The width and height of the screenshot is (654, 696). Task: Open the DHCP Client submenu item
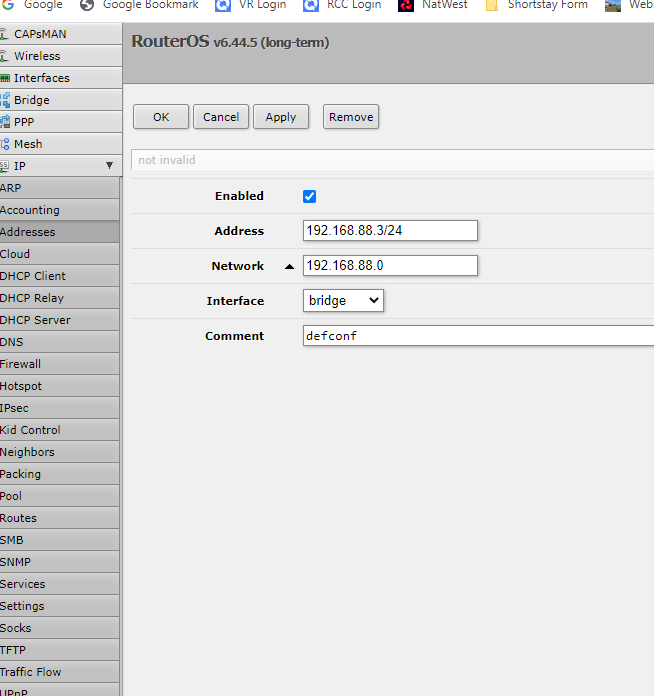59,276
